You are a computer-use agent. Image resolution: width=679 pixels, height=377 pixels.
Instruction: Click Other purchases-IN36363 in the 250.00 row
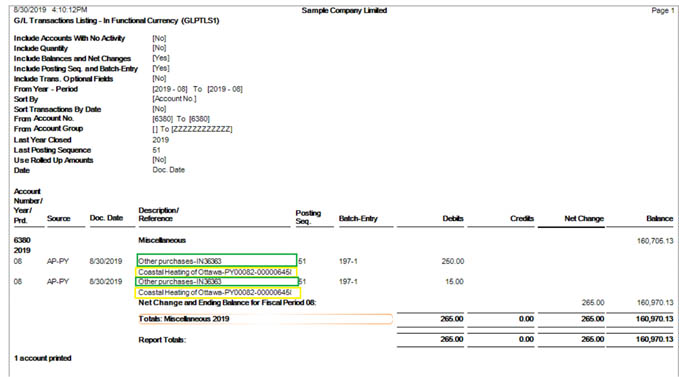tap(180, 261)
